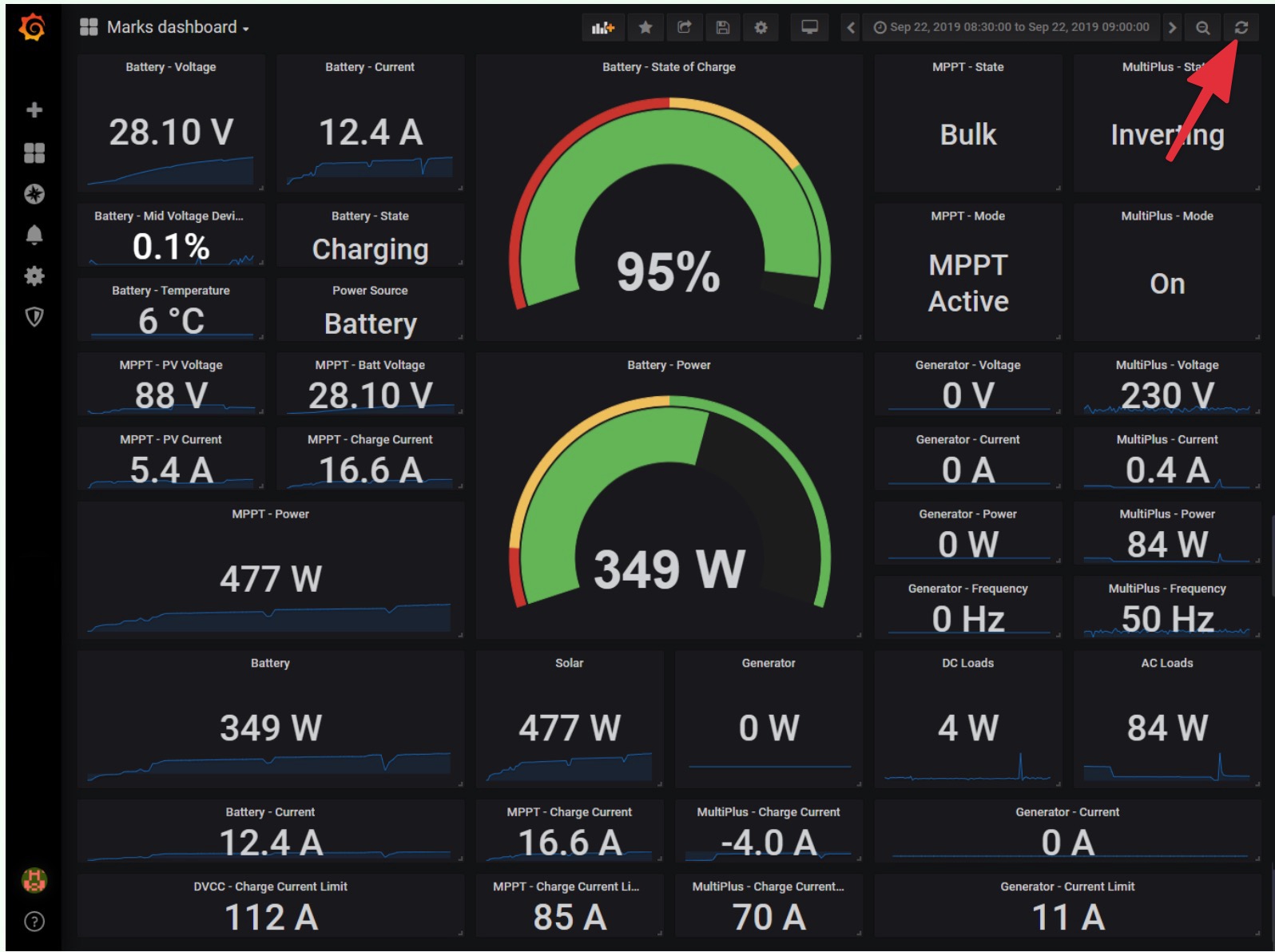The image size is (1275, 952).
Task: Click the AC Loads panel title
Action: tap(1167, 663)
